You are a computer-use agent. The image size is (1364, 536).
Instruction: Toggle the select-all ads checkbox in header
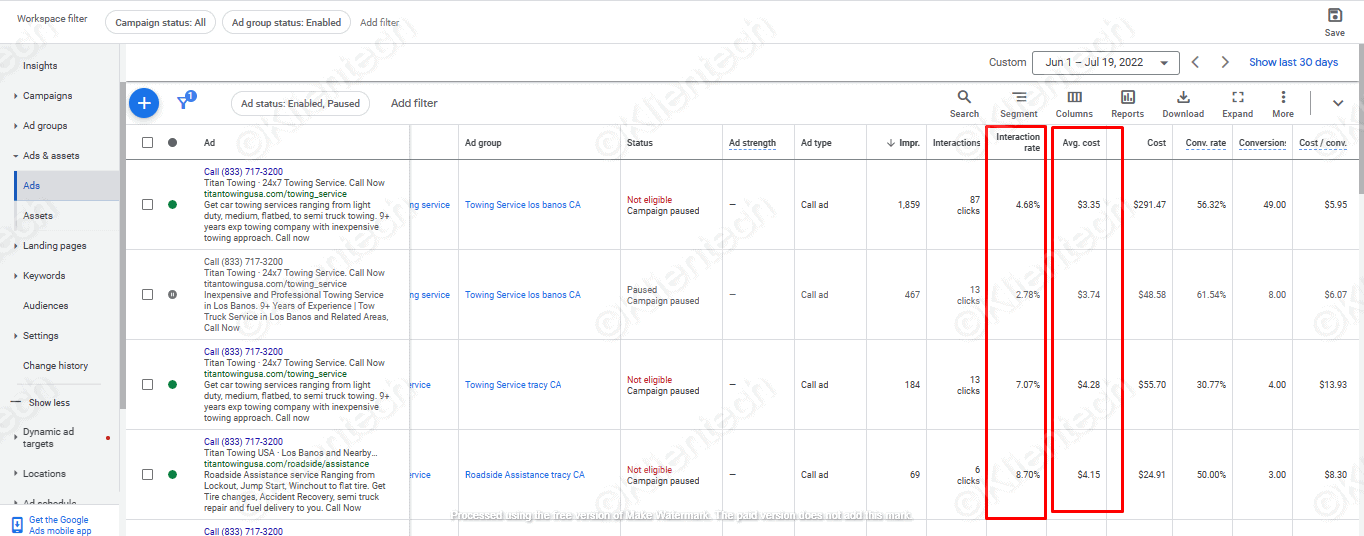[148, 143]
